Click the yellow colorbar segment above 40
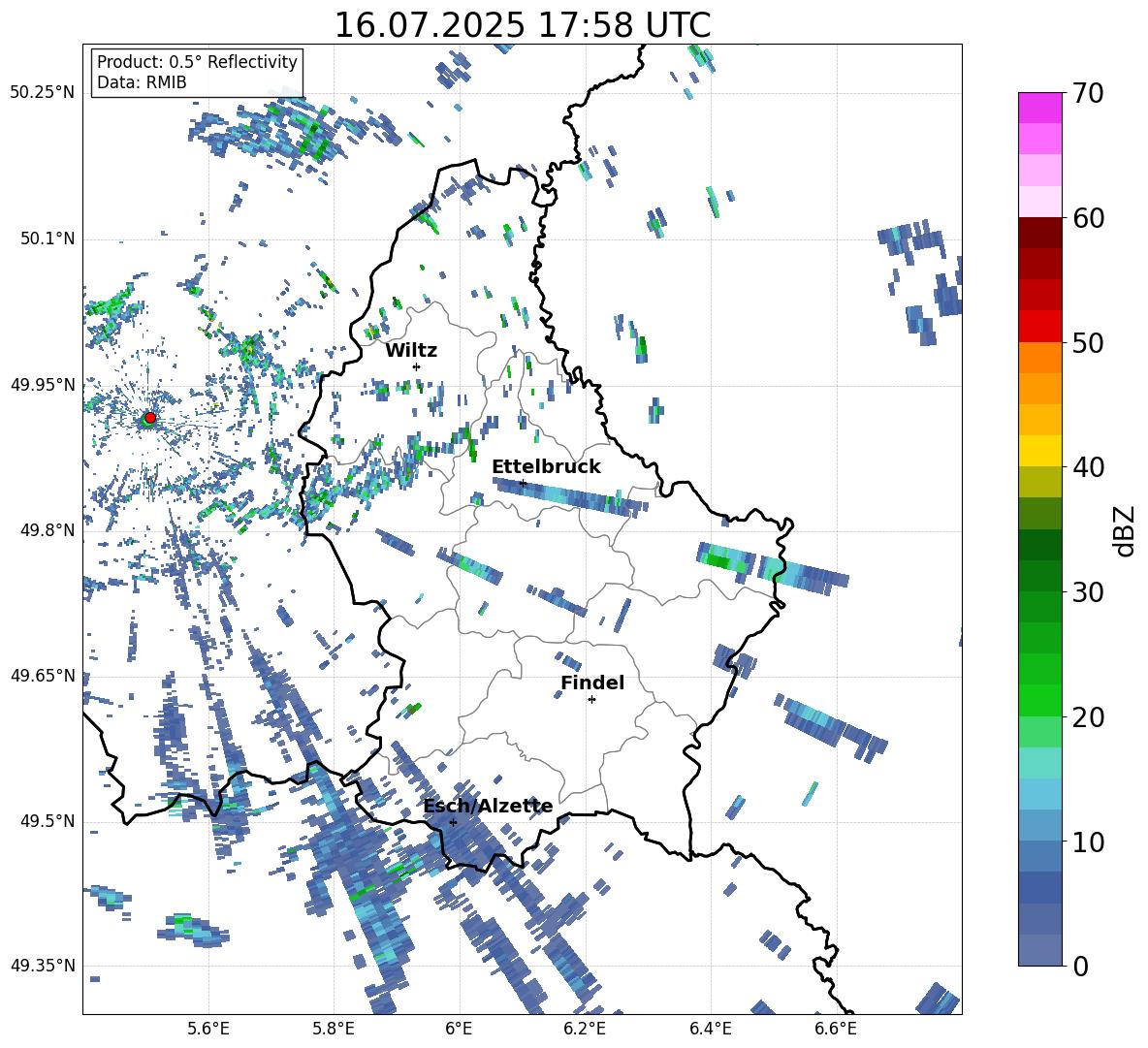 click(x=1039, y=451)
